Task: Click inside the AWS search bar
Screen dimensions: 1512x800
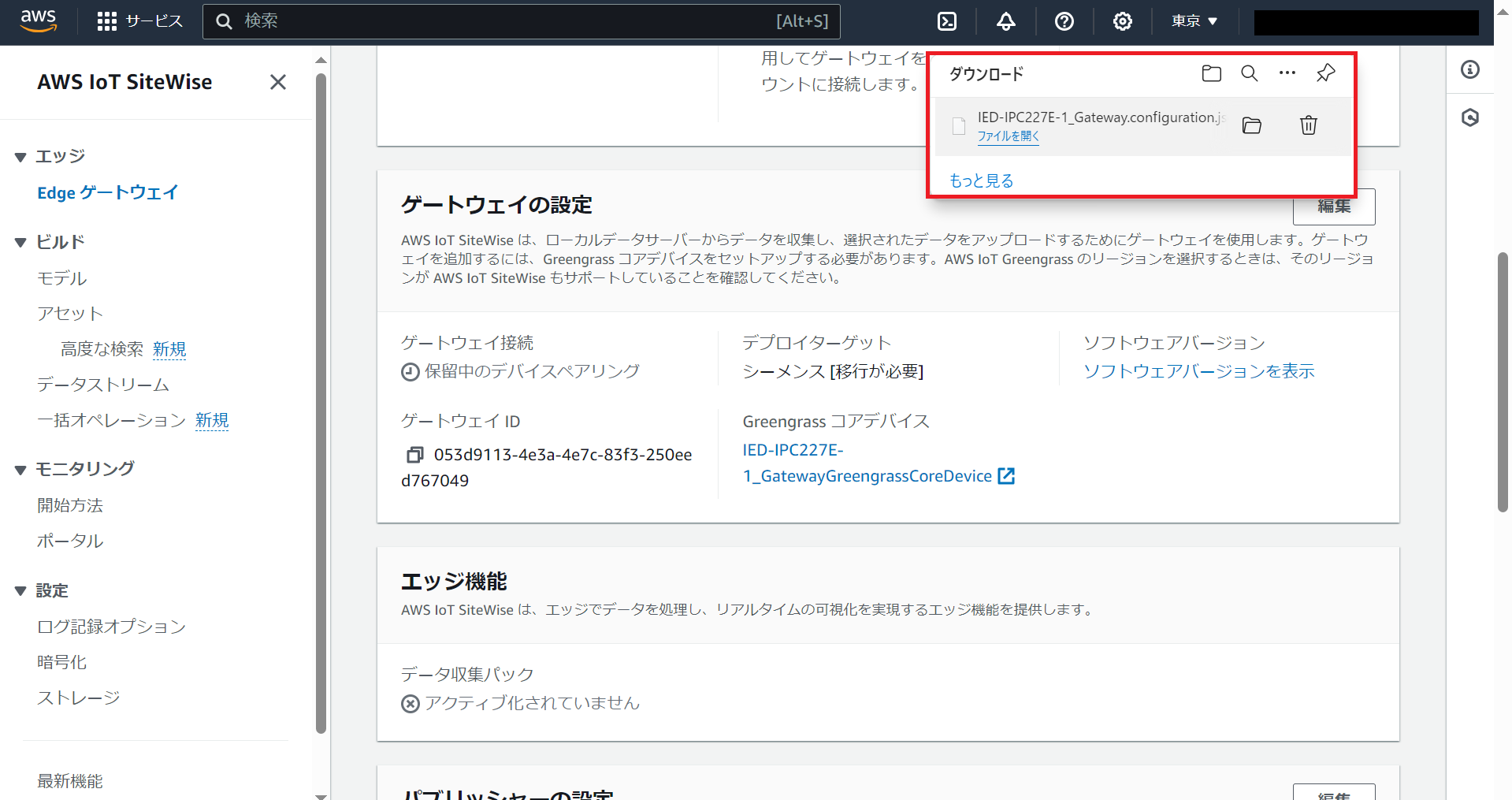Action: [520, 21]
